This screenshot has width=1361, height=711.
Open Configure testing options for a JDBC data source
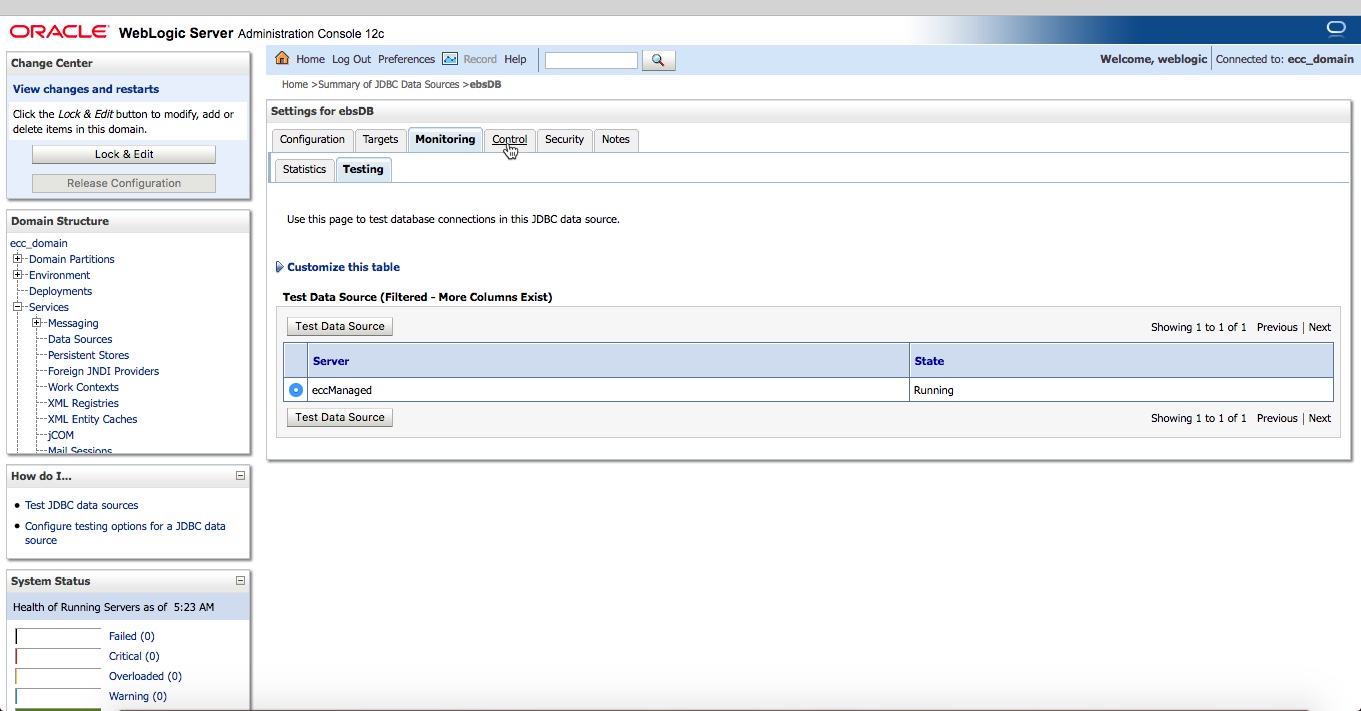point(125,533)
